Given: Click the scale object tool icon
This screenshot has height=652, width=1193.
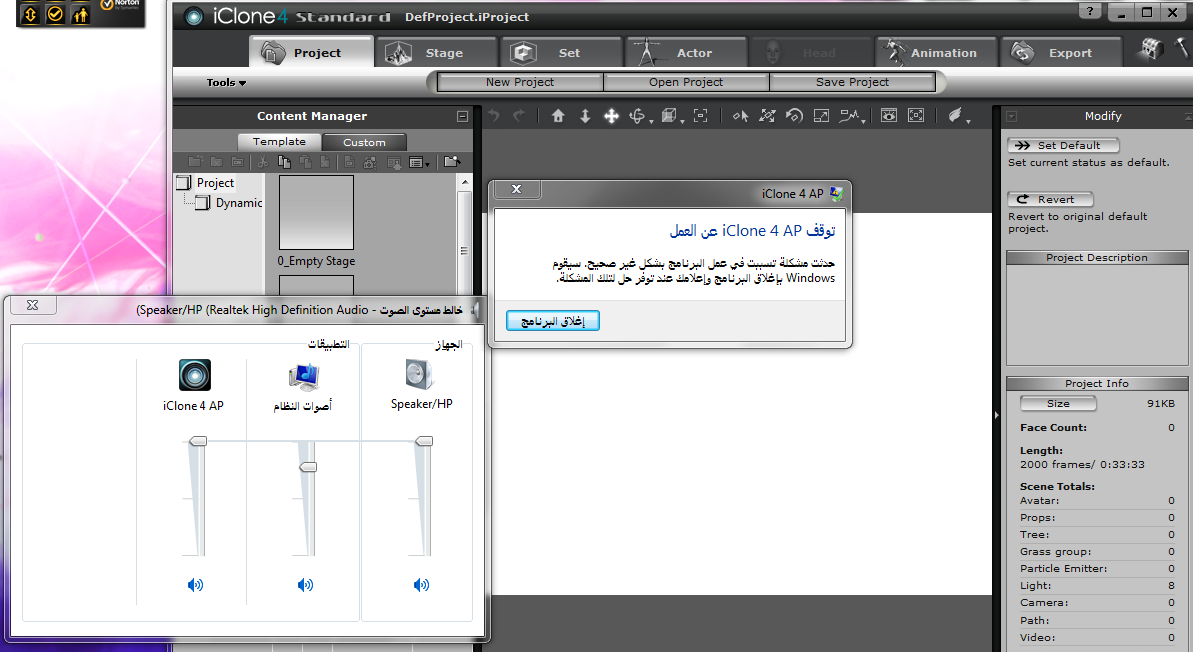Looking at the screenshot, I should click(821, 116).
